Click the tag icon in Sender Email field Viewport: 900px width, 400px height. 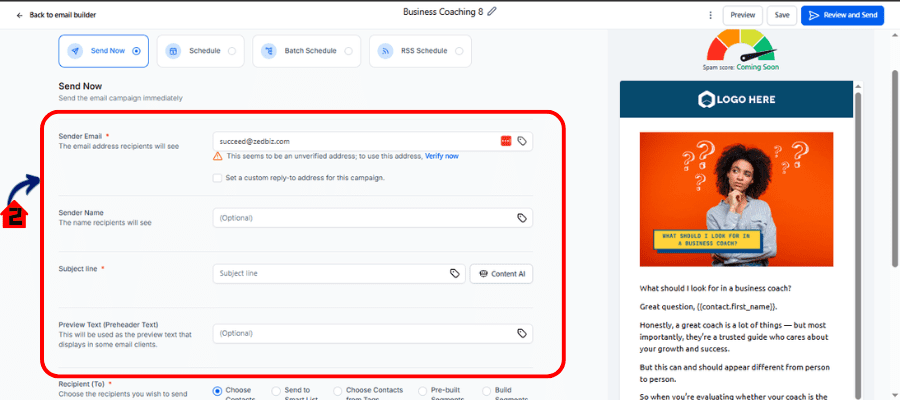pos(521,141)
